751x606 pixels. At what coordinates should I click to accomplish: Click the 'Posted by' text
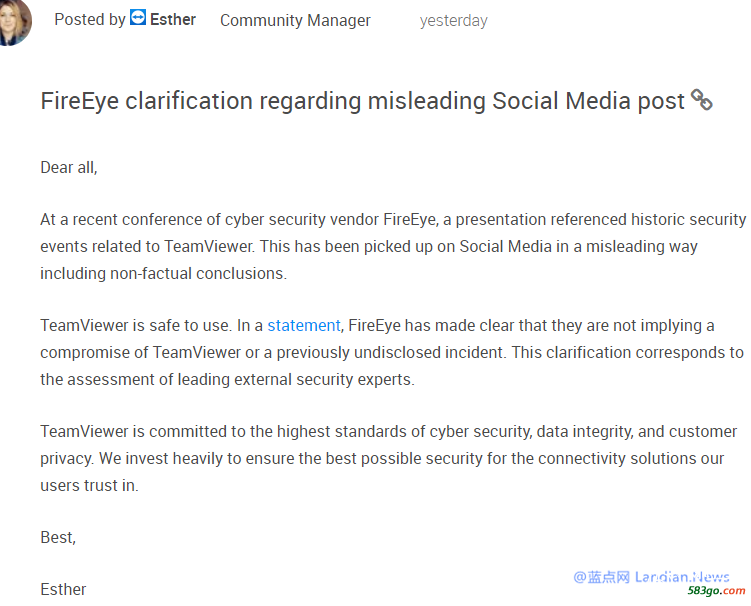pyautogui.click(x=90, y=20)
